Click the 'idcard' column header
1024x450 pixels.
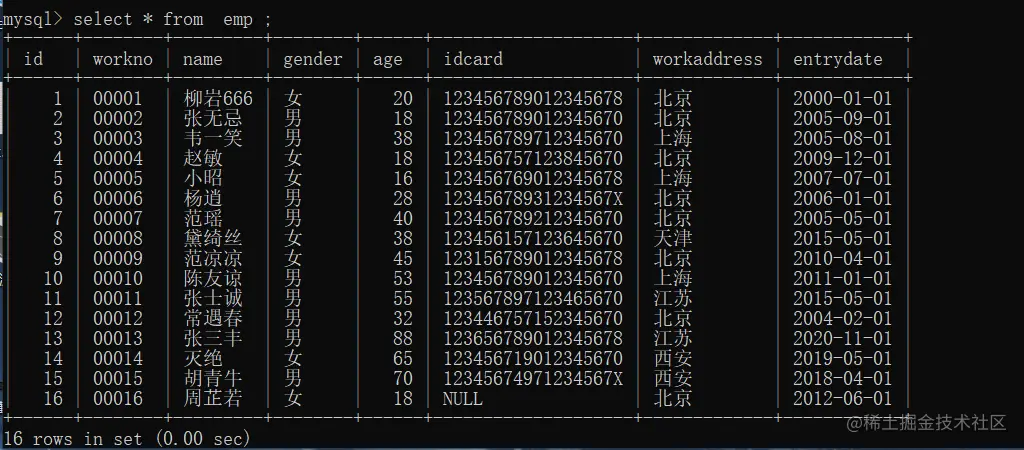pos(473,59)
